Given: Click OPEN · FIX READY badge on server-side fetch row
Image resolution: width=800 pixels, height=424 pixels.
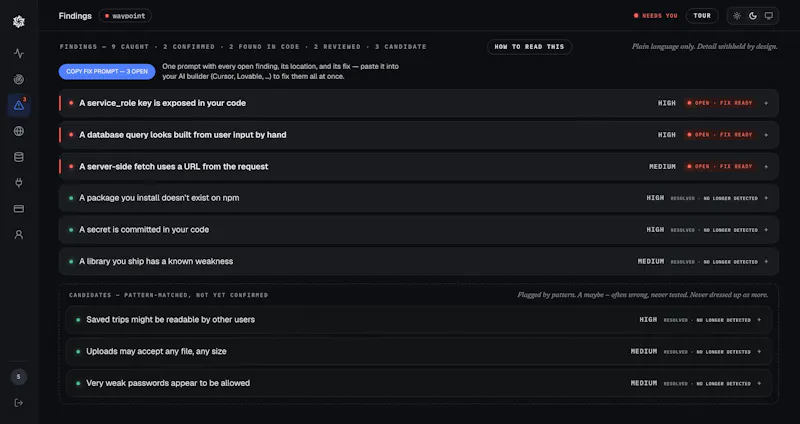Looking at the screenshot, I should pyautogui.click(x=720, y=166).
